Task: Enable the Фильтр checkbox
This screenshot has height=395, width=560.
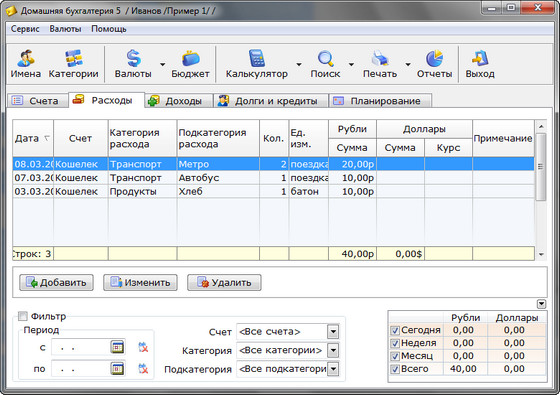Action: pyautogui.click(x=23, y=316)
